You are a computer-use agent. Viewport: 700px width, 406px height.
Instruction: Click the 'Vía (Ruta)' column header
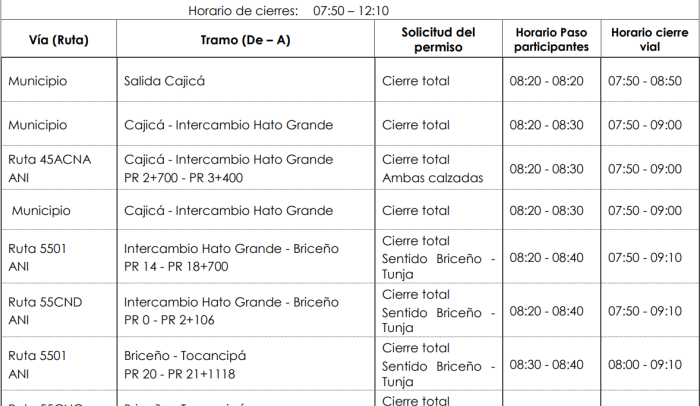pos(58,40)
